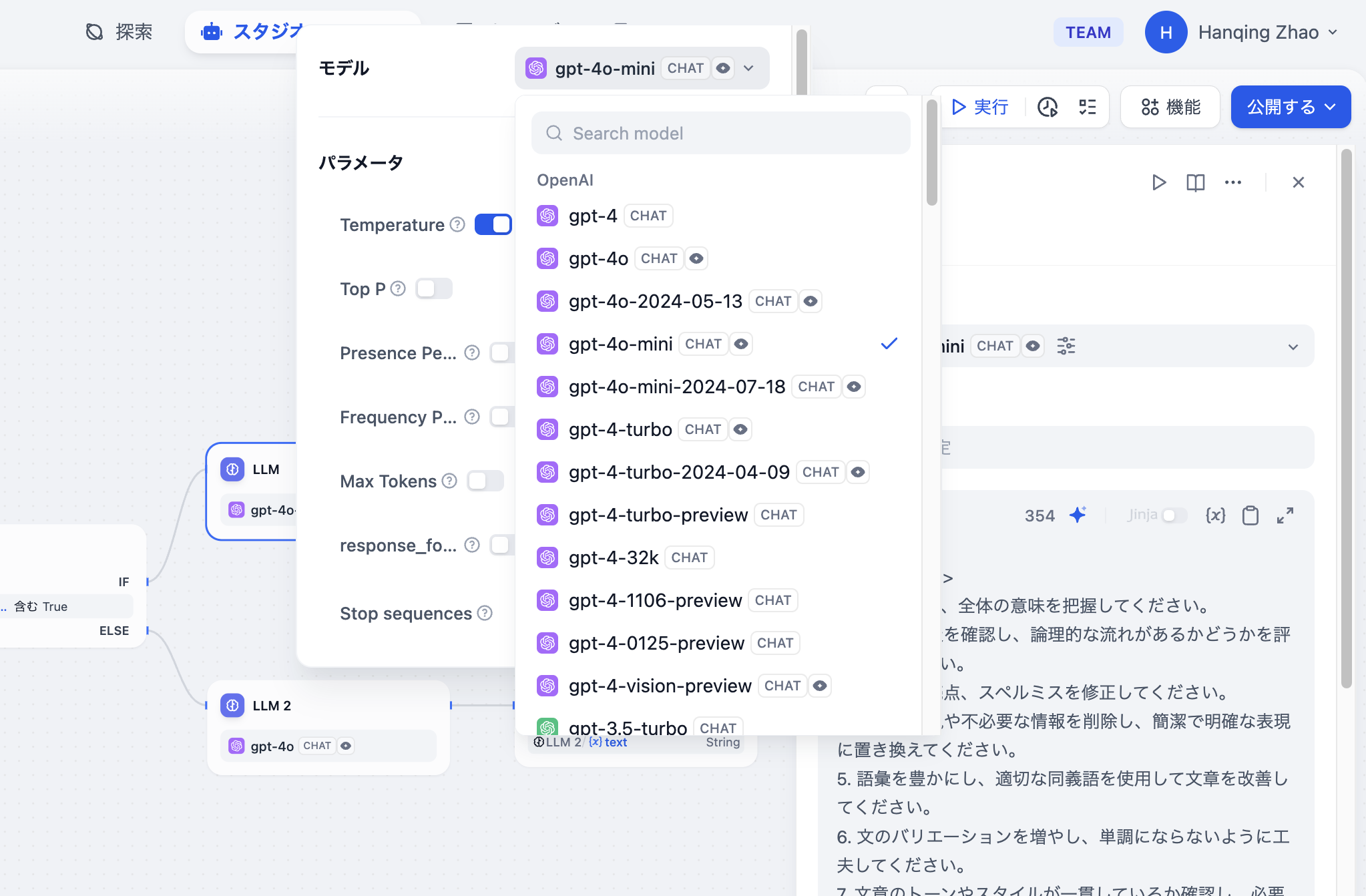
Task: Enable the Presence Penalty switch
Action: tap(503, 353)
